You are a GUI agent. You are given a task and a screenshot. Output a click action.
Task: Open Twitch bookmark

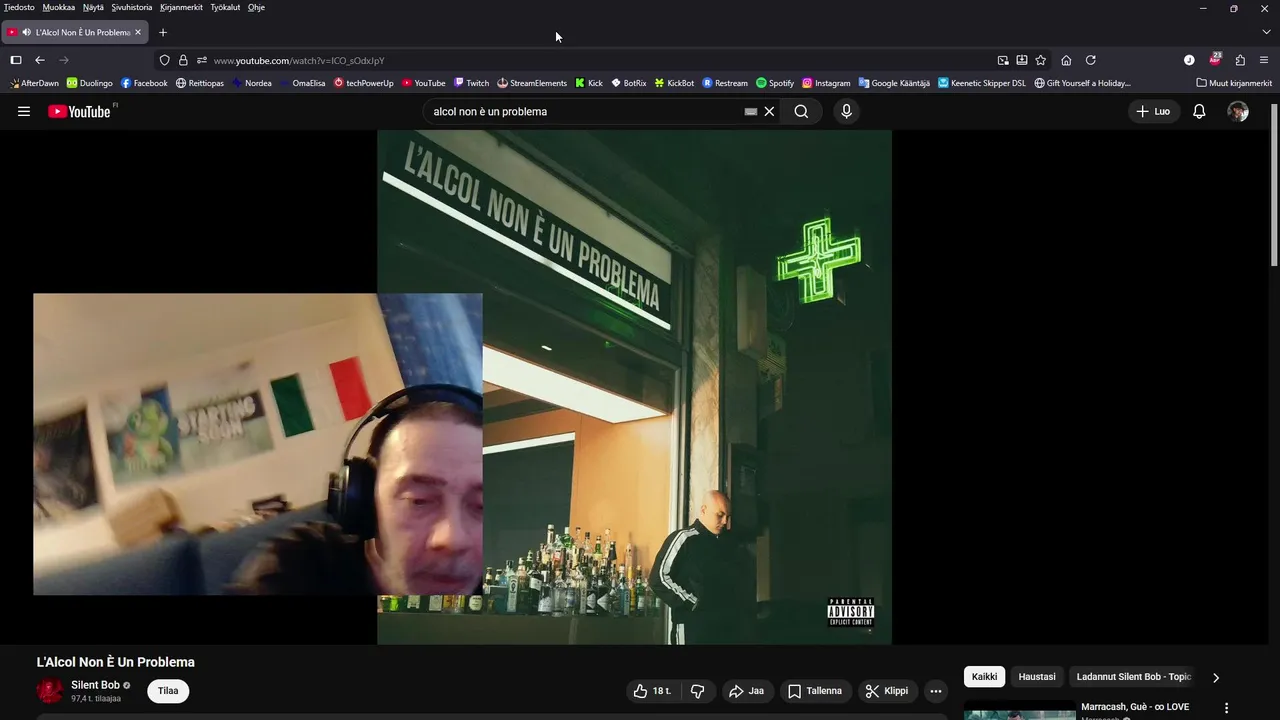click(x=471, y=83)
